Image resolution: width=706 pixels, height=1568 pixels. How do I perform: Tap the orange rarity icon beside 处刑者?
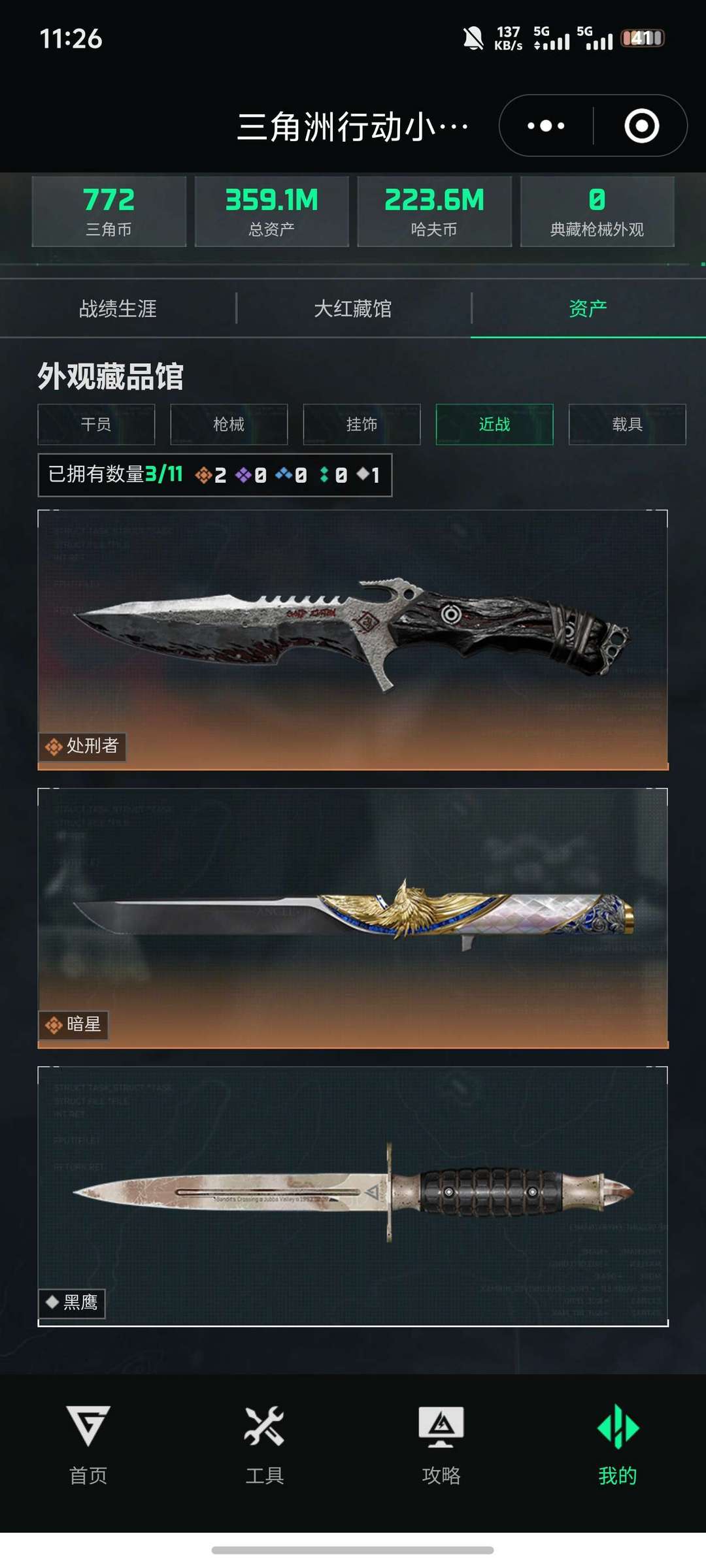[x=54, y=746]
